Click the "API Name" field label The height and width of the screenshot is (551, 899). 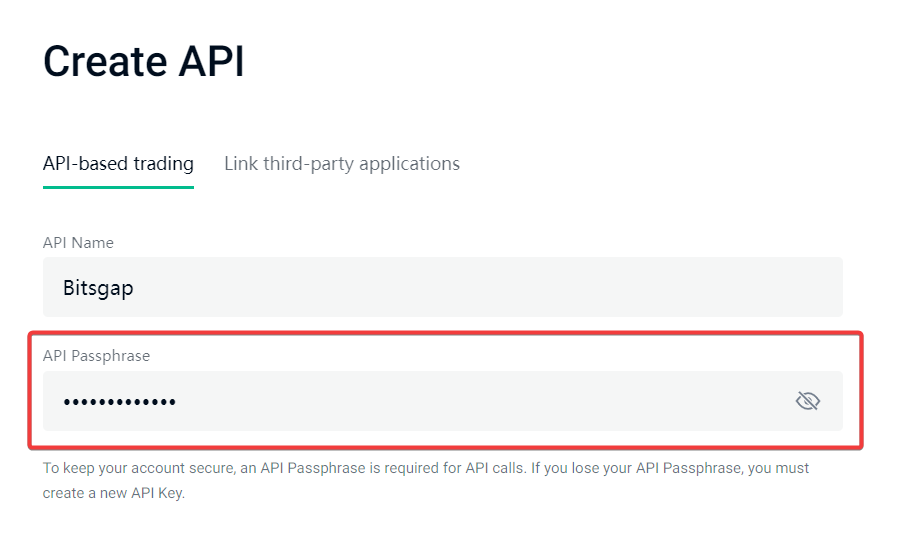[78, 243]
